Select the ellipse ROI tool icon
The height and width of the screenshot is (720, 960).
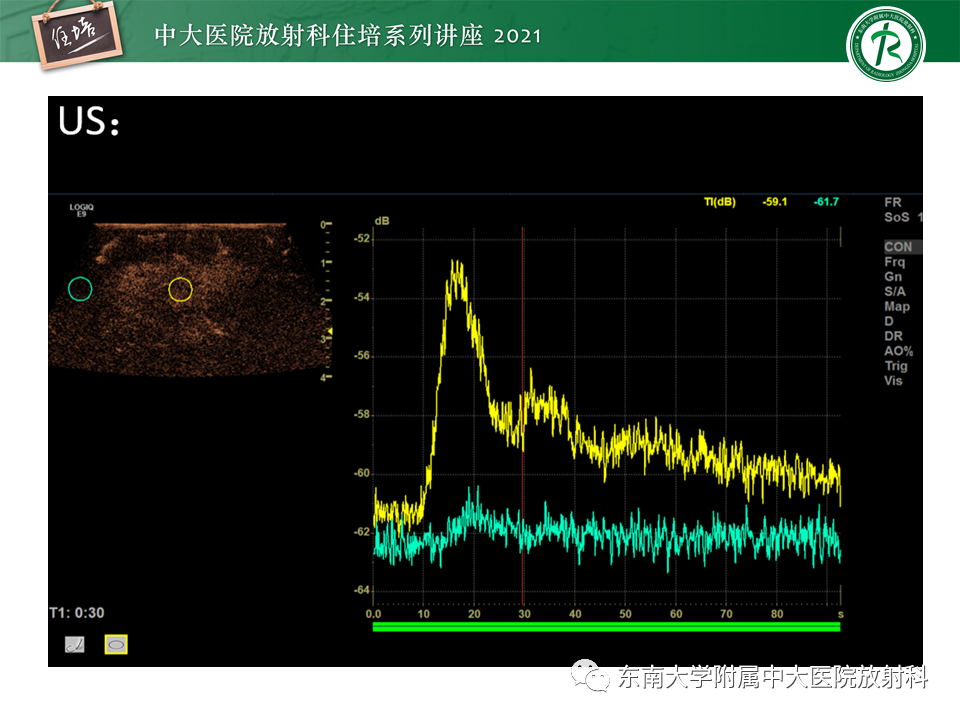point(116,644)
